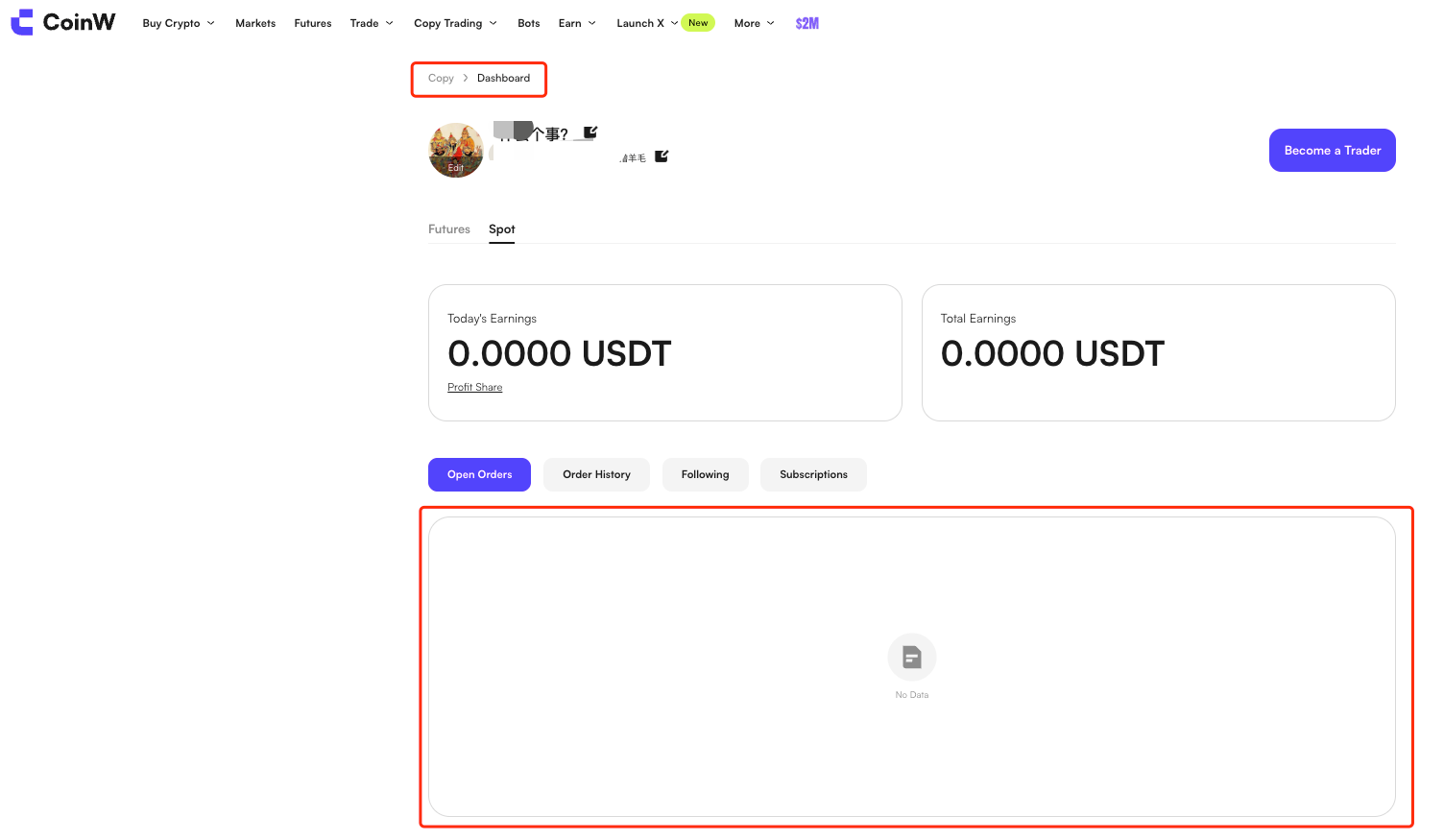Click the edit icon beside the bio text
The image size is (1444, 840).
(662, 156)
